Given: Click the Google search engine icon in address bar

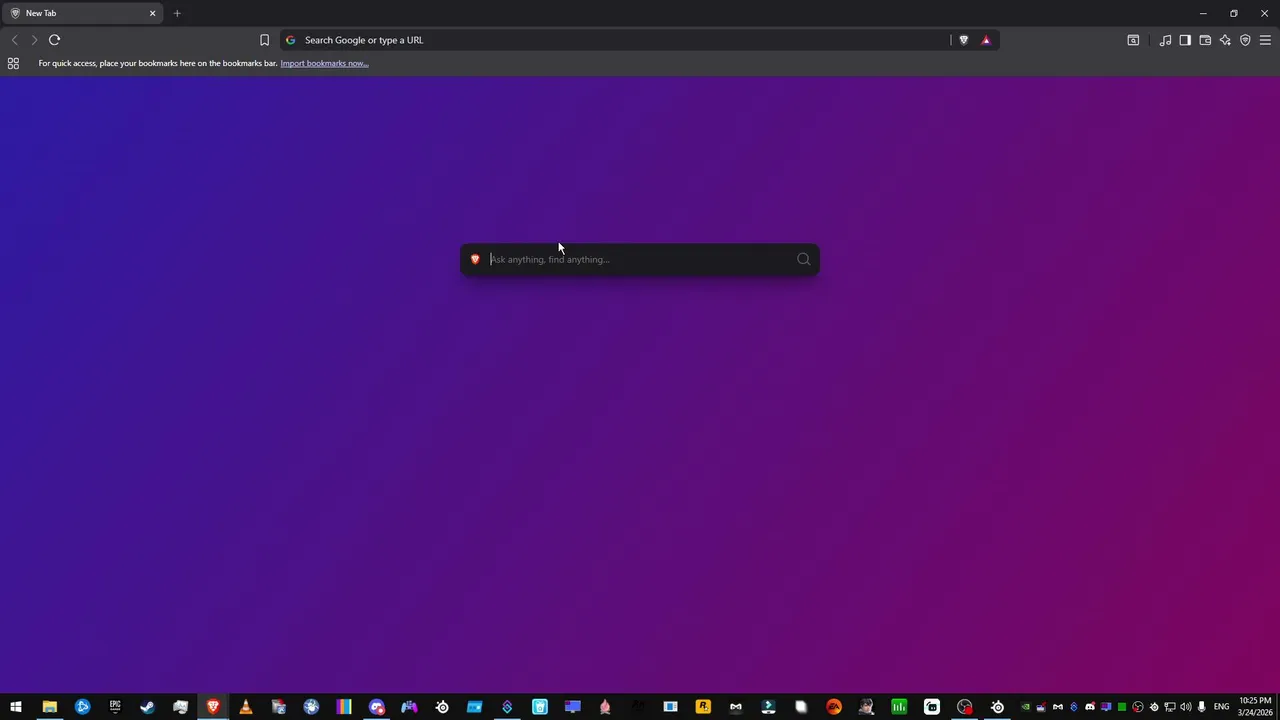Looking at the screenshot, I should click(x=291, y=40).
